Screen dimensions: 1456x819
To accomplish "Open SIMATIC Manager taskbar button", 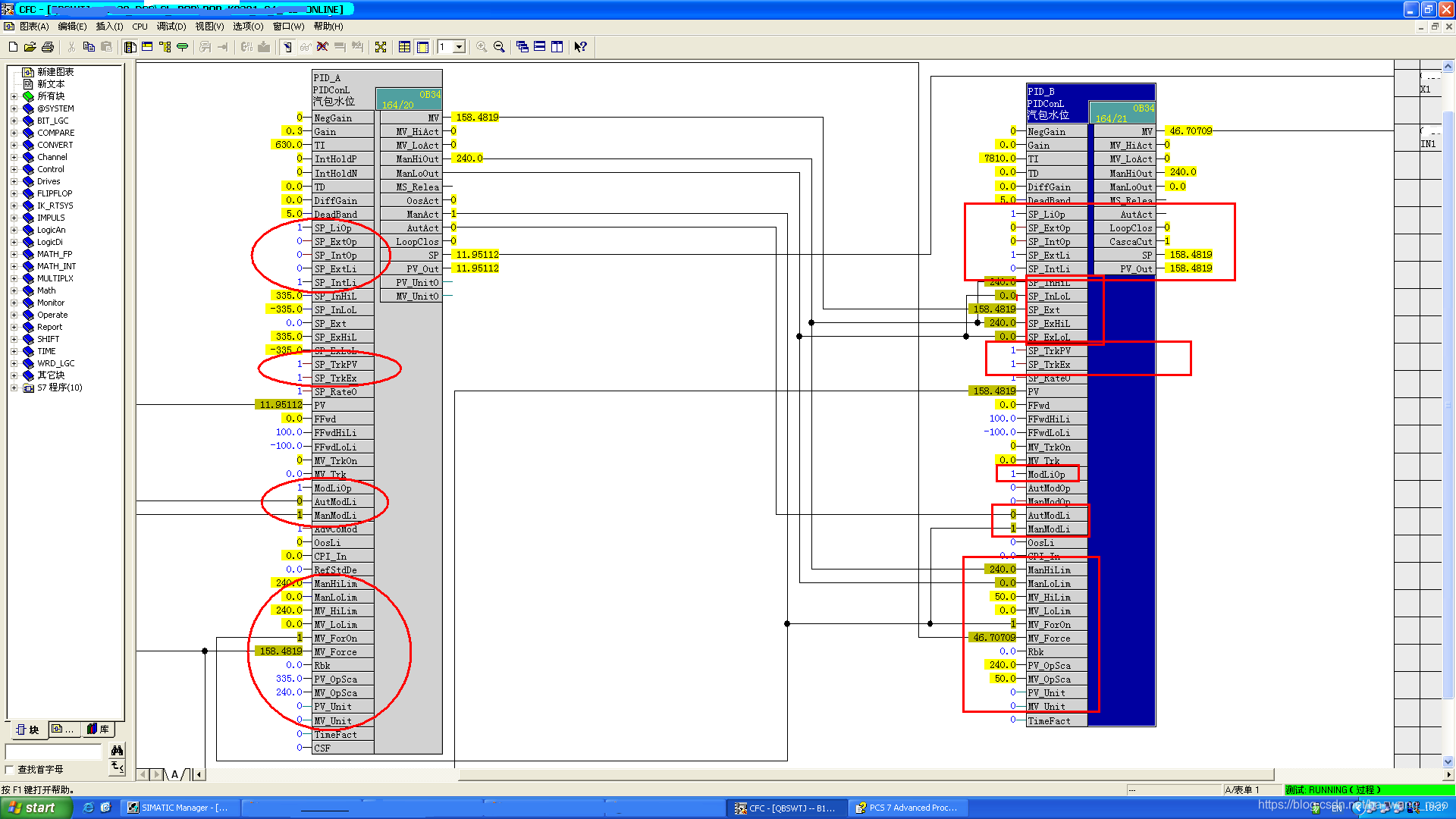I will coord(179,808).
